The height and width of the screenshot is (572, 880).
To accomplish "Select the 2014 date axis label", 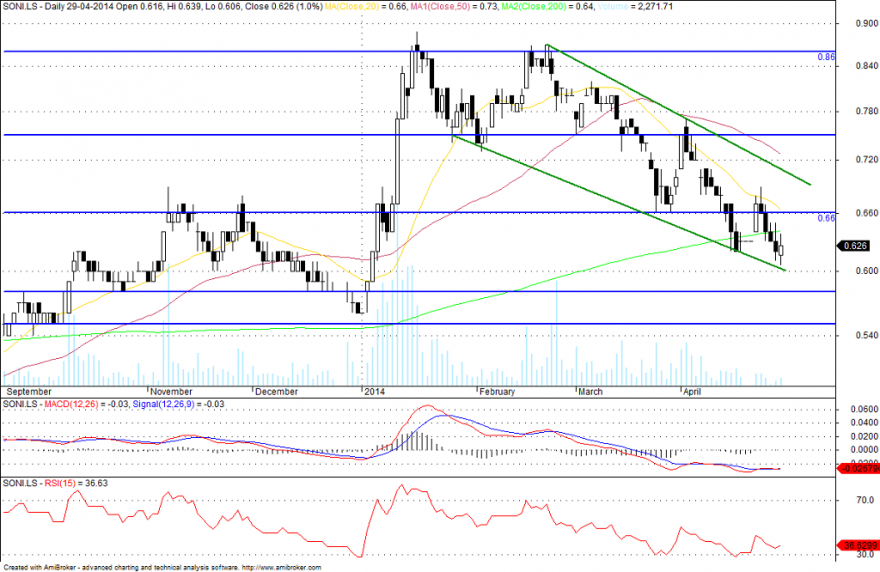I will pyautogui.click(x=374, y=391).
